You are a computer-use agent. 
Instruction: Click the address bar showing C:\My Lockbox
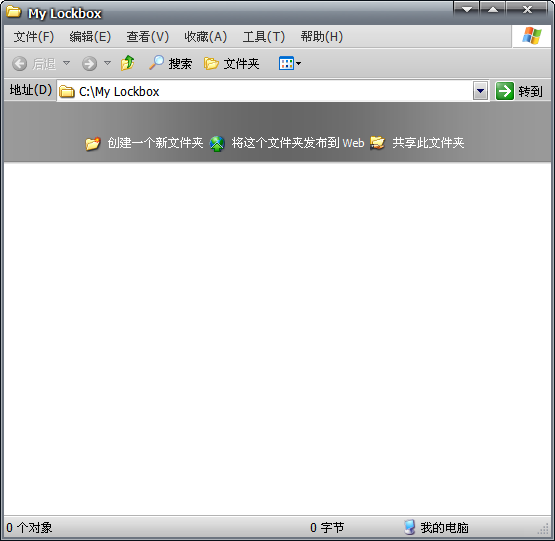tap(273, 91)
